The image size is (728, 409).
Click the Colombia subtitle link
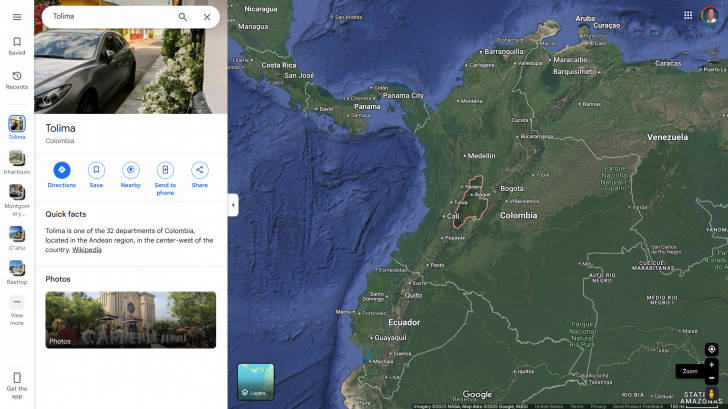[x=60, y=141]
